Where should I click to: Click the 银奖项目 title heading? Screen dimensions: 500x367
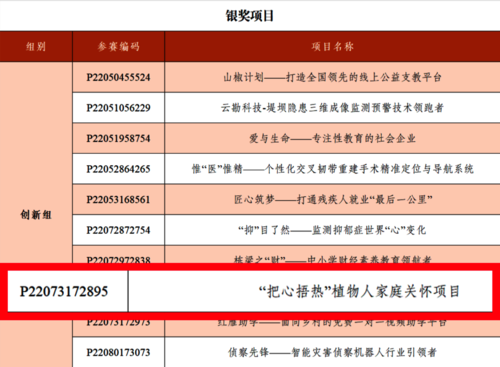point(250,16)
